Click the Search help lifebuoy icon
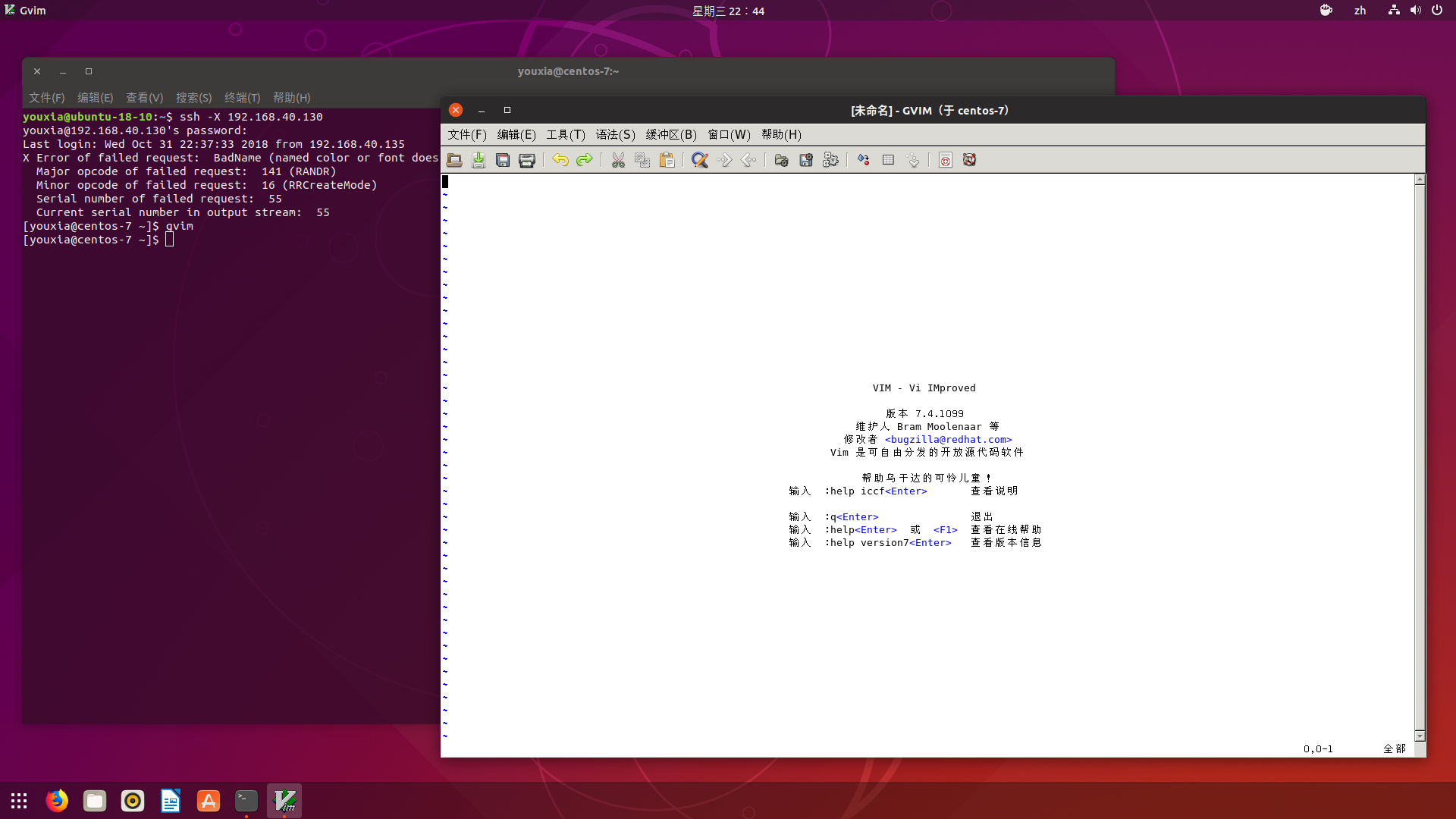Viewport: 1456px width, 819px height. 970,160
